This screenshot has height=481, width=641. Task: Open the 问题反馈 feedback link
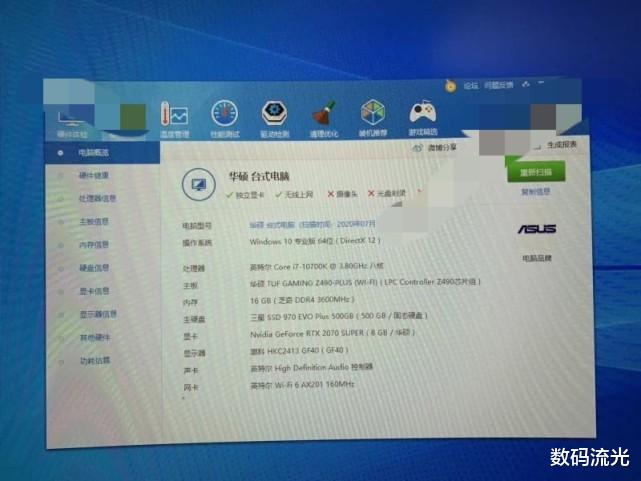(x=498, y=85)
